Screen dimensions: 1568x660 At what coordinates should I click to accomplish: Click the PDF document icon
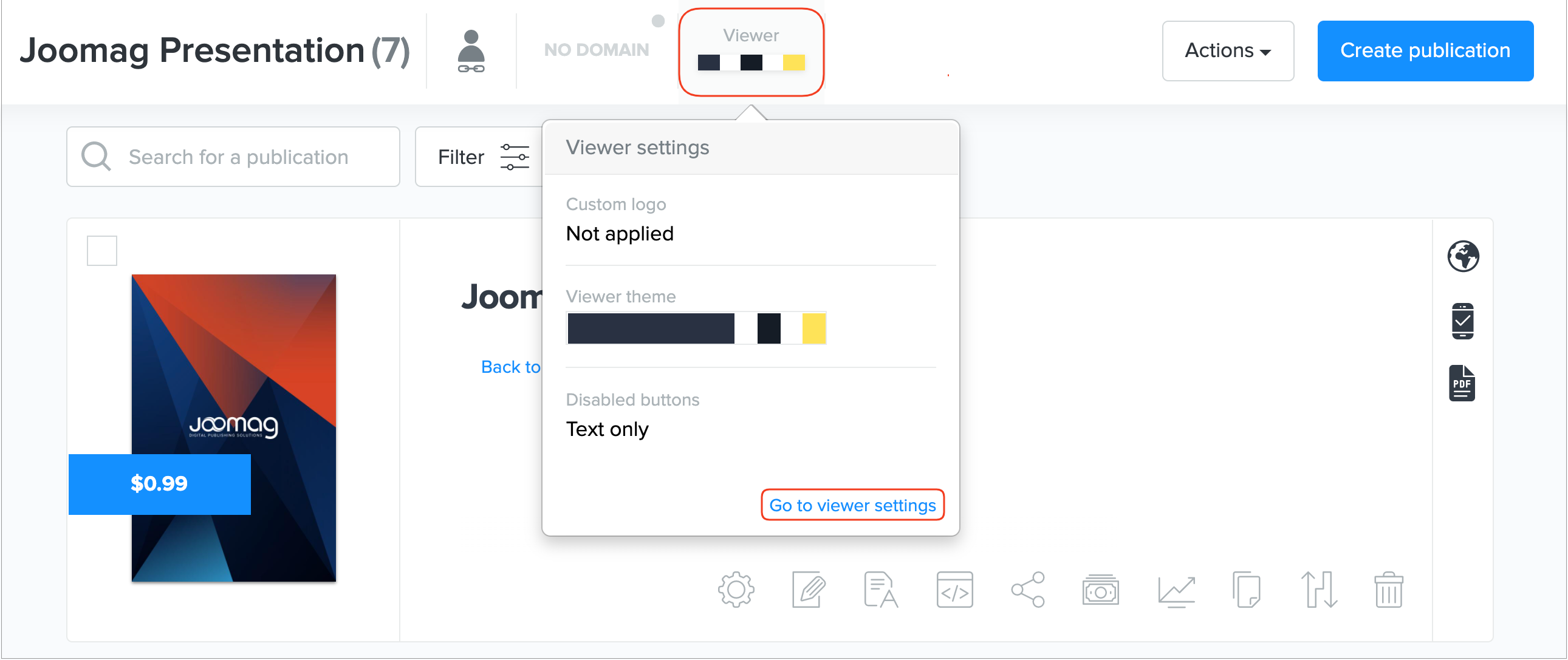(x=1462, y=383)
